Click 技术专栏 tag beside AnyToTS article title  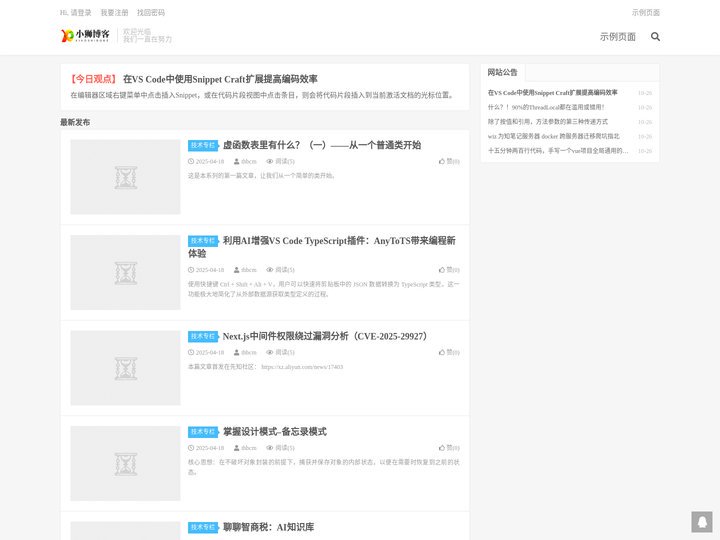203,241
